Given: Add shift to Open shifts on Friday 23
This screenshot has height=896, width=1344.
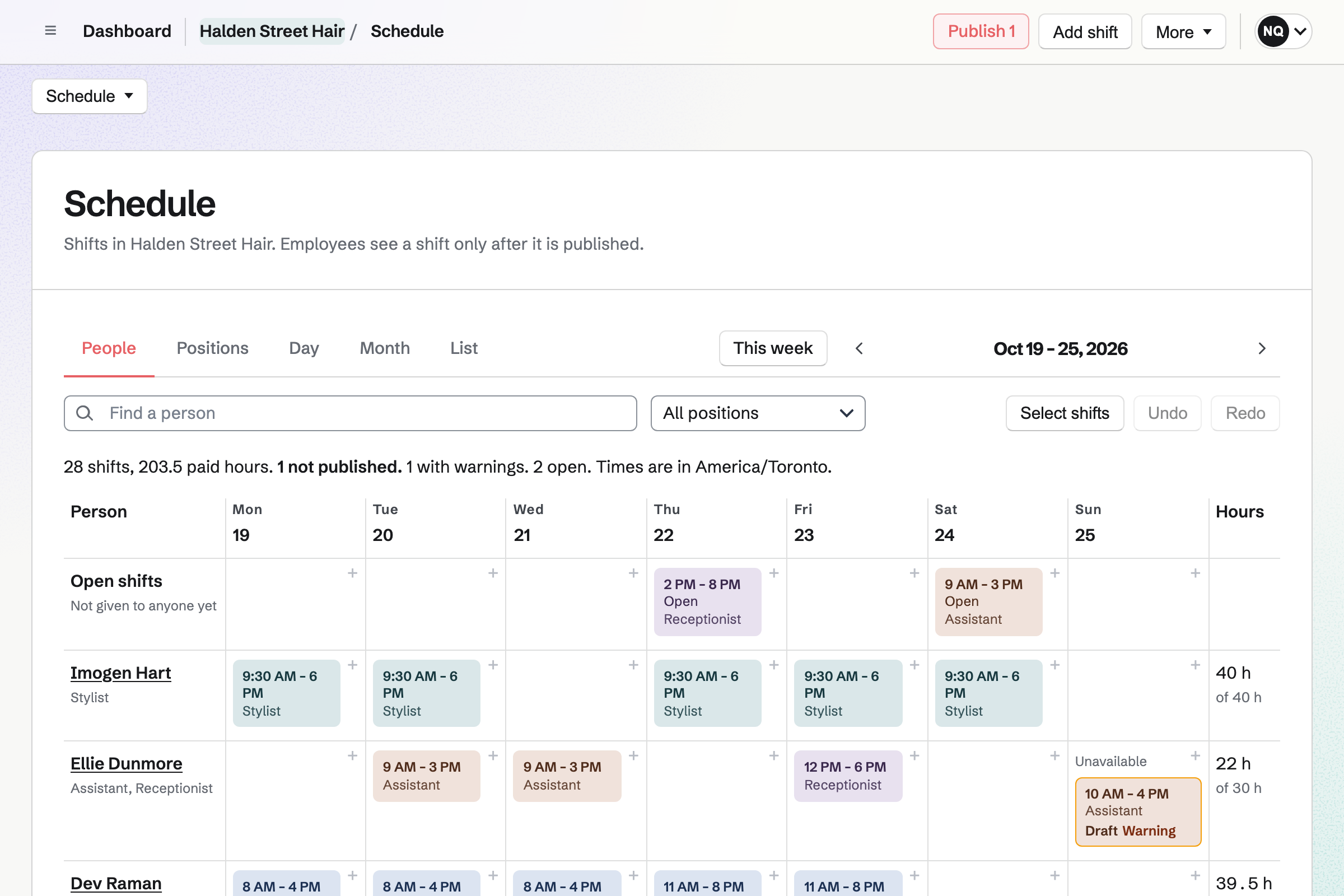Looking at the screenshot, I should coord(914,573).
